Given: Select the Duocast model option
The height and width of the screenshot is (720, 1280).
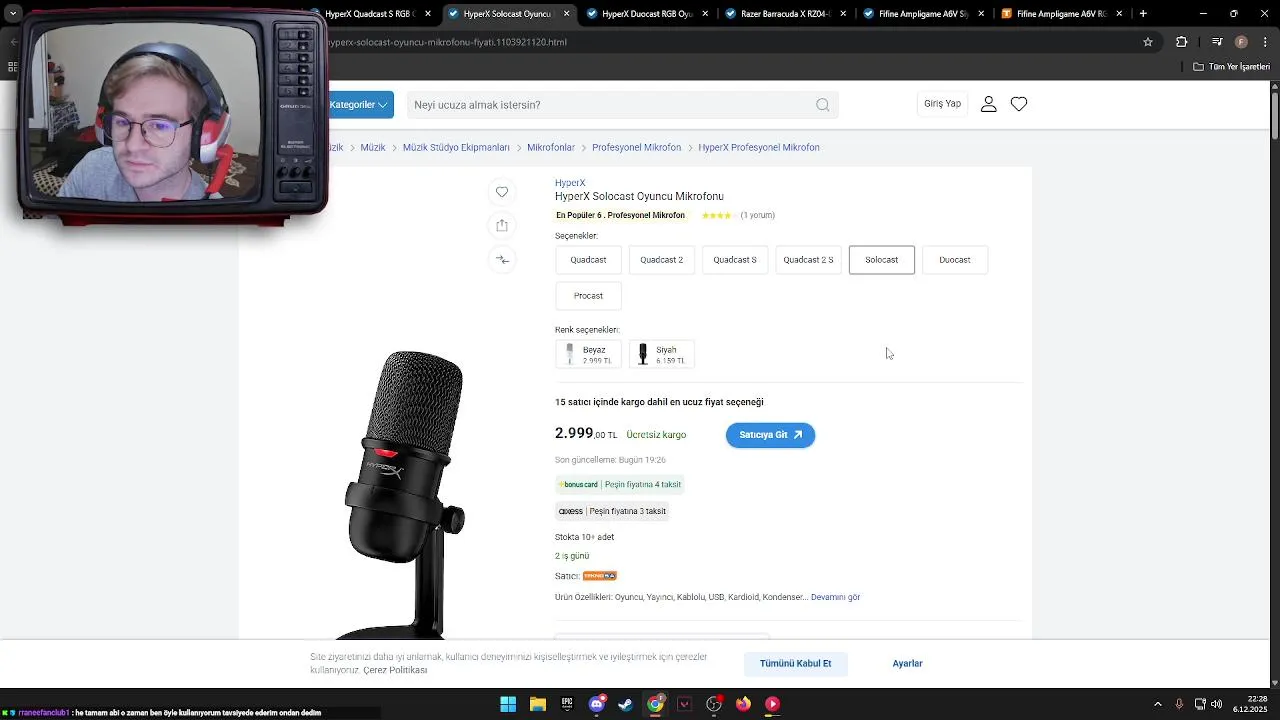Looking at the screenshot, I should point(955,260).
